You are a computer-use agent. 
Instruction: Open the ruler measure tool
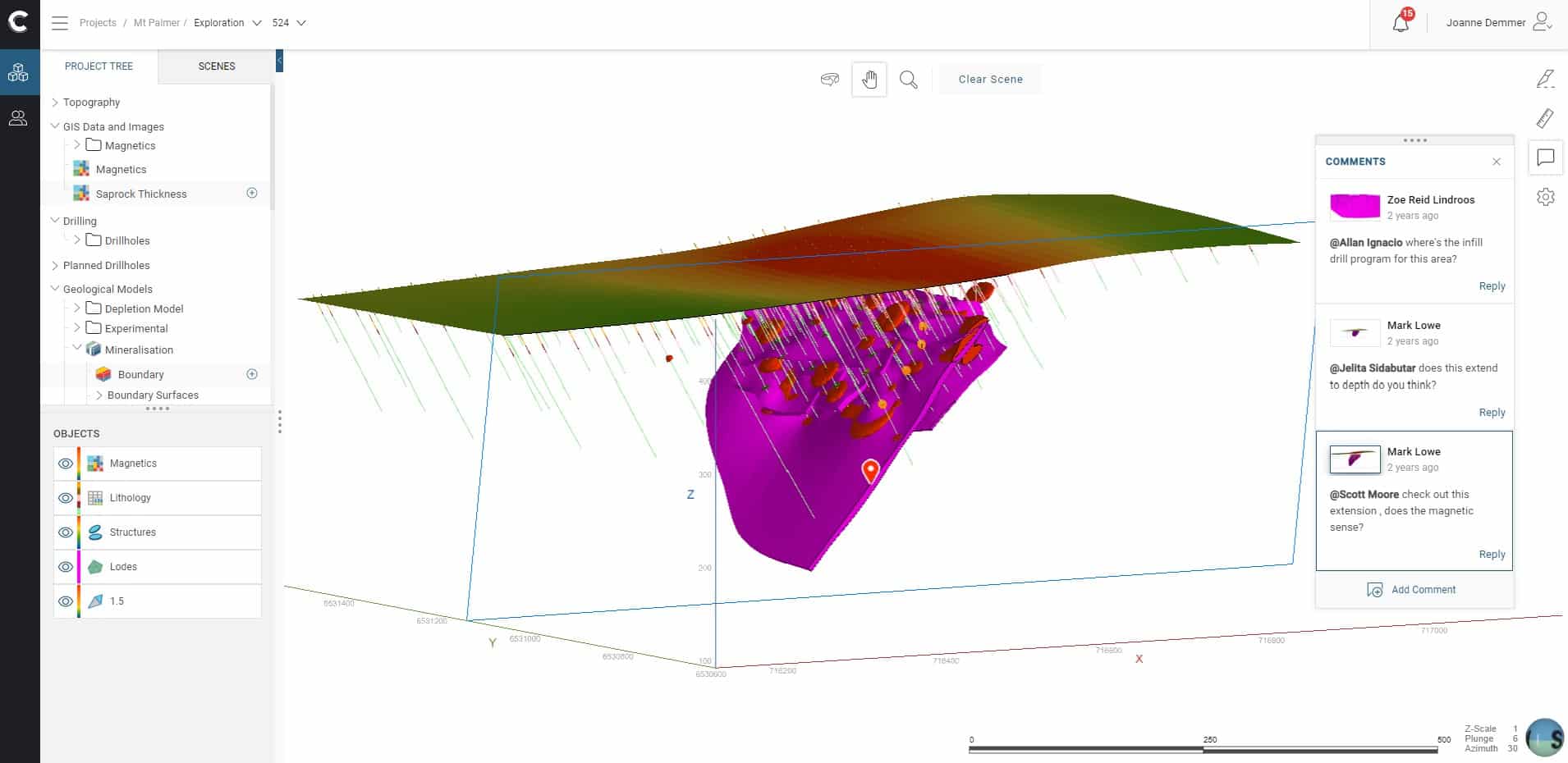point(1545,119)
